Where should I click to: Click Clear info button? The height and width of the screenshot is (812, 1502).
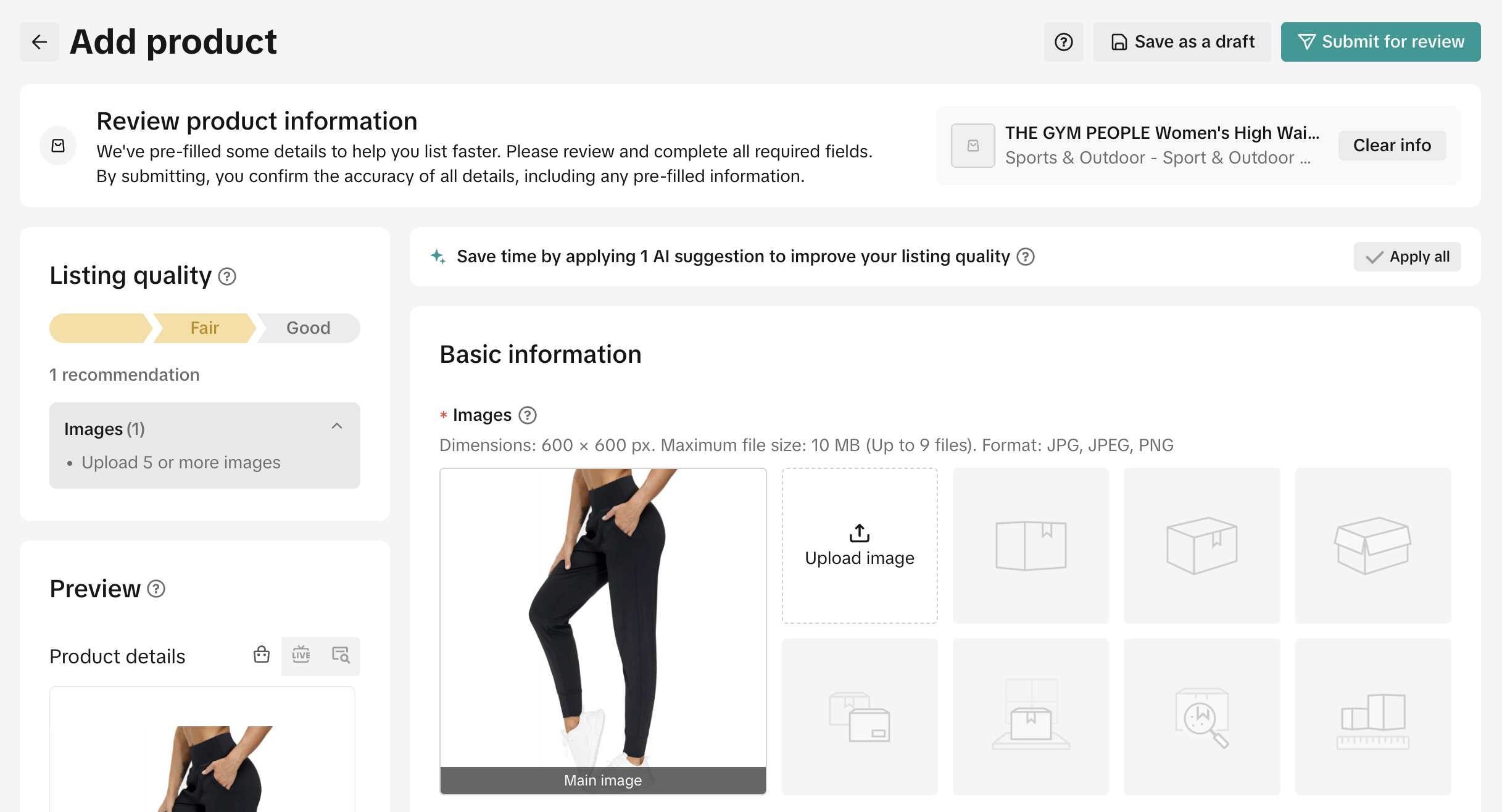click(1392, 146)
